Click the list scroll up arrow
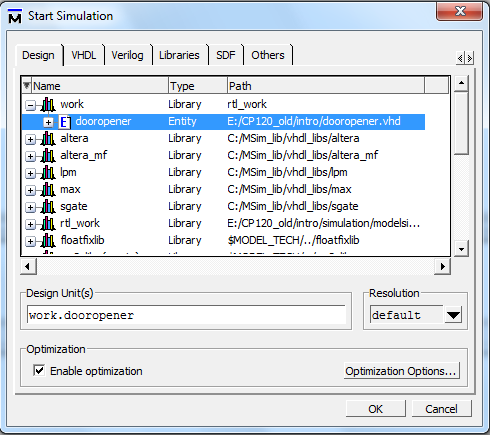This screenshot has height=435, width=490. pyautogui.click(x=461, y=82)
